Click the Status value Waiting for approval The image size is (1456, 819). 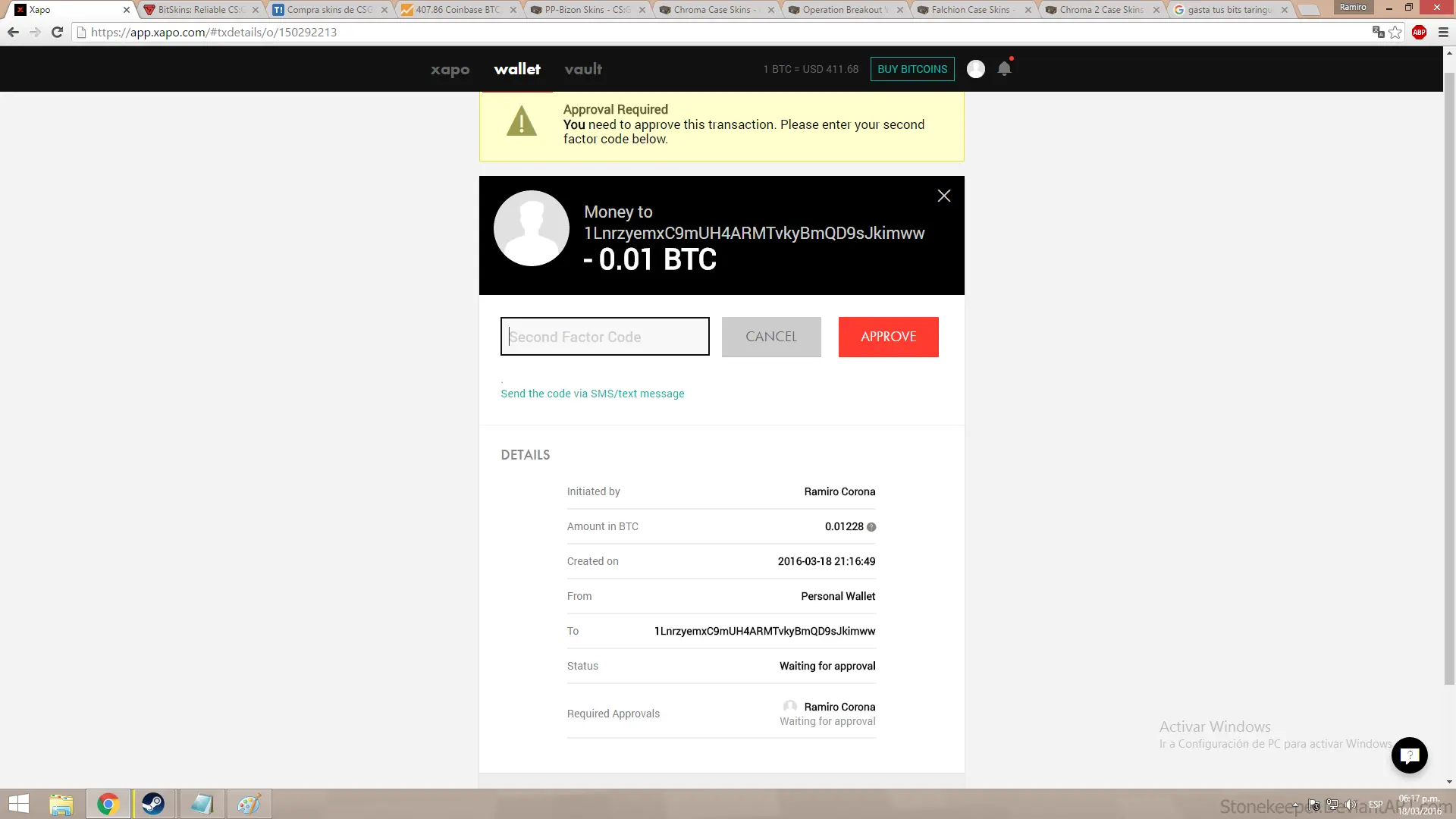(x=827, y=667)
